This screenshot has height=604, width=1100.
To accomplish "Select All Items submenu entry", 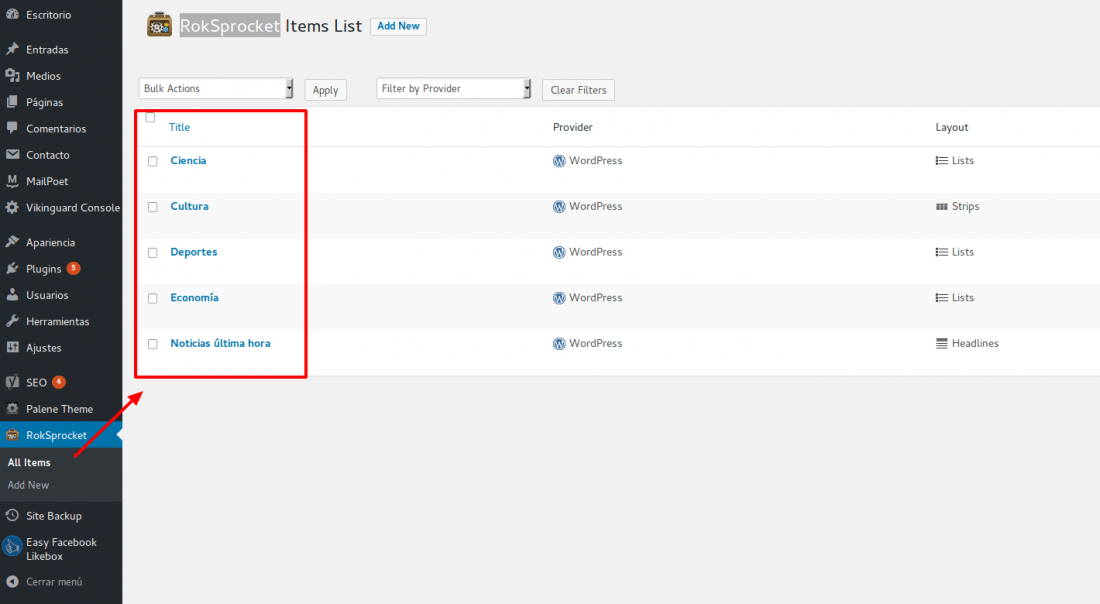I will [29, 462].
